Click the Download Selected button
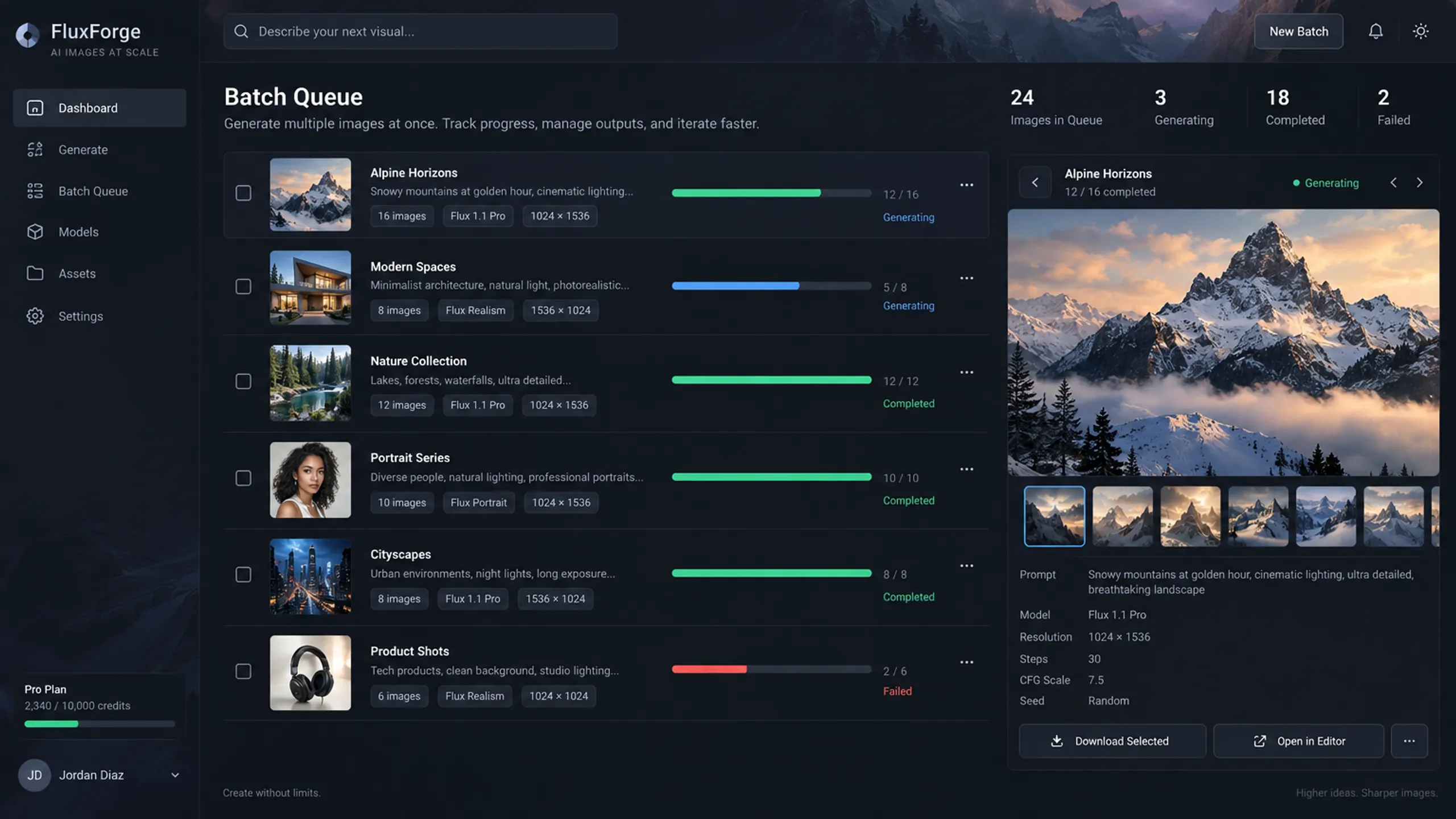This screenshot has height=819, width=1456. (x=1112, y=741)
